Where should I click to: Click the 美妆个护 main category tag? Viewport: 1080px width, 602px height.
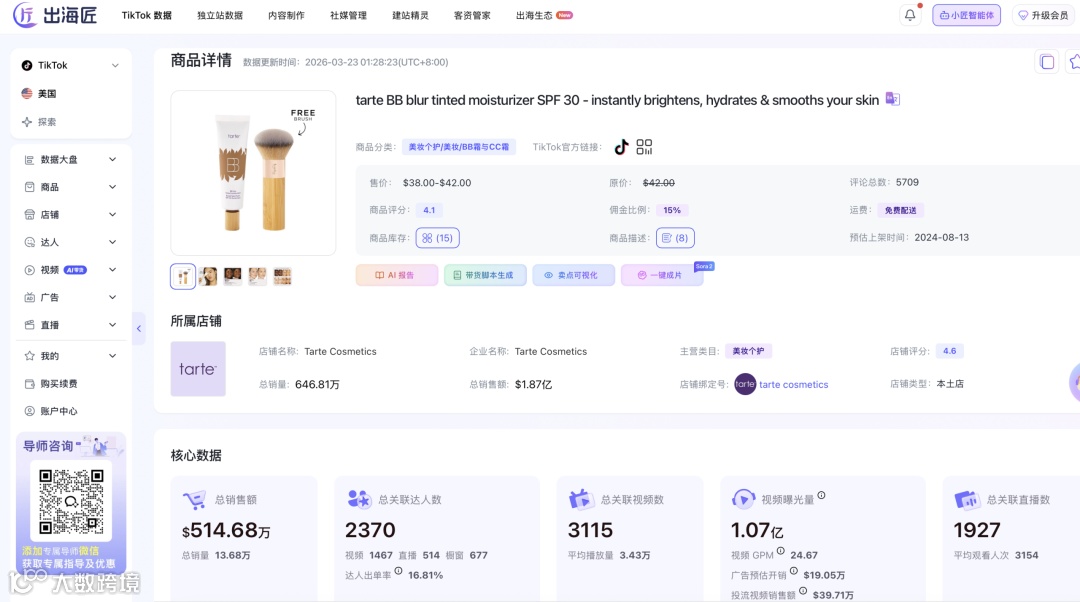pyautogui.click(x=748, y=351)
